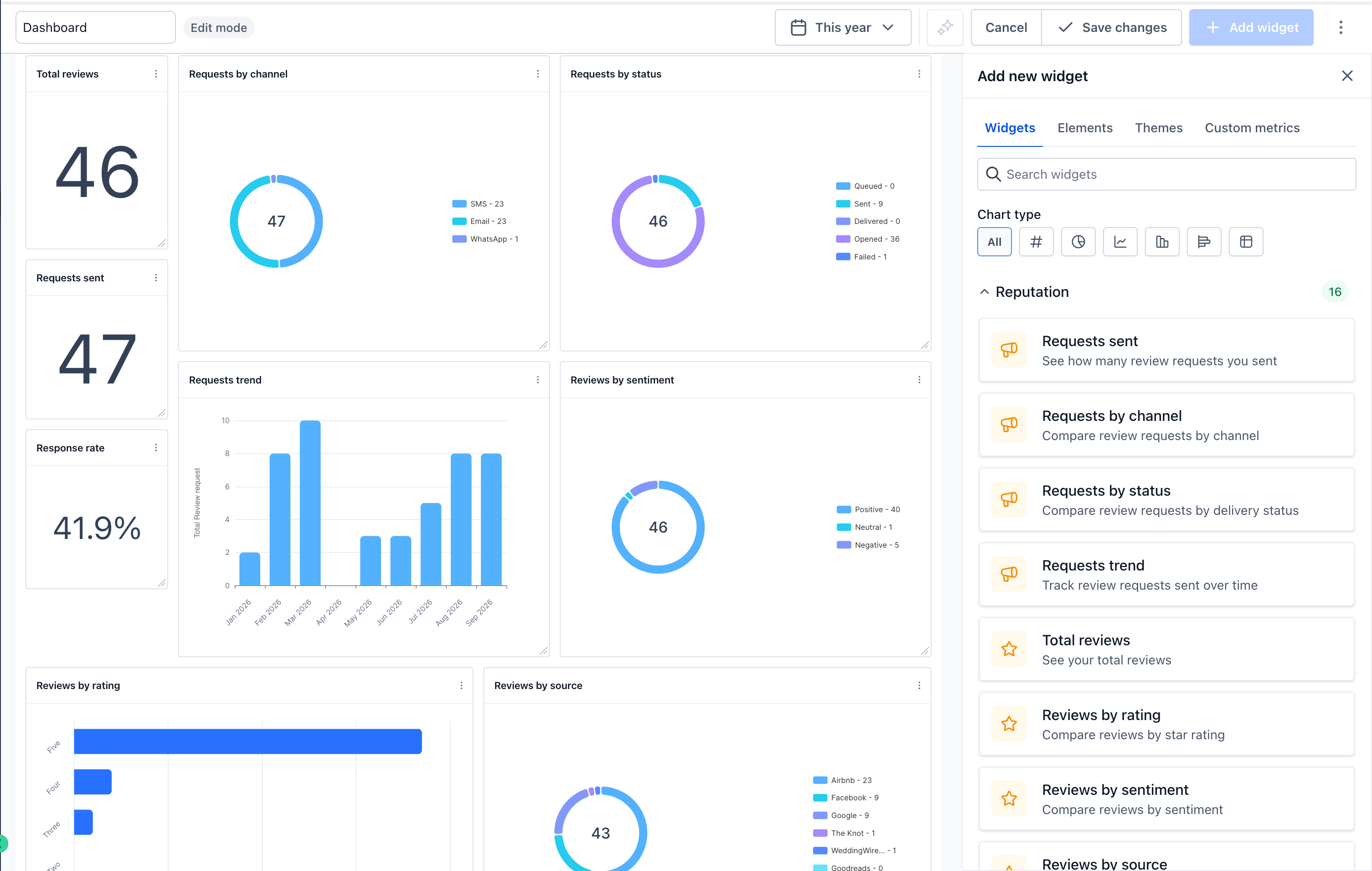The image size is (1372, 871).
Task: Add the Requests by channel widget card
Action: (x=1166, y=425)
